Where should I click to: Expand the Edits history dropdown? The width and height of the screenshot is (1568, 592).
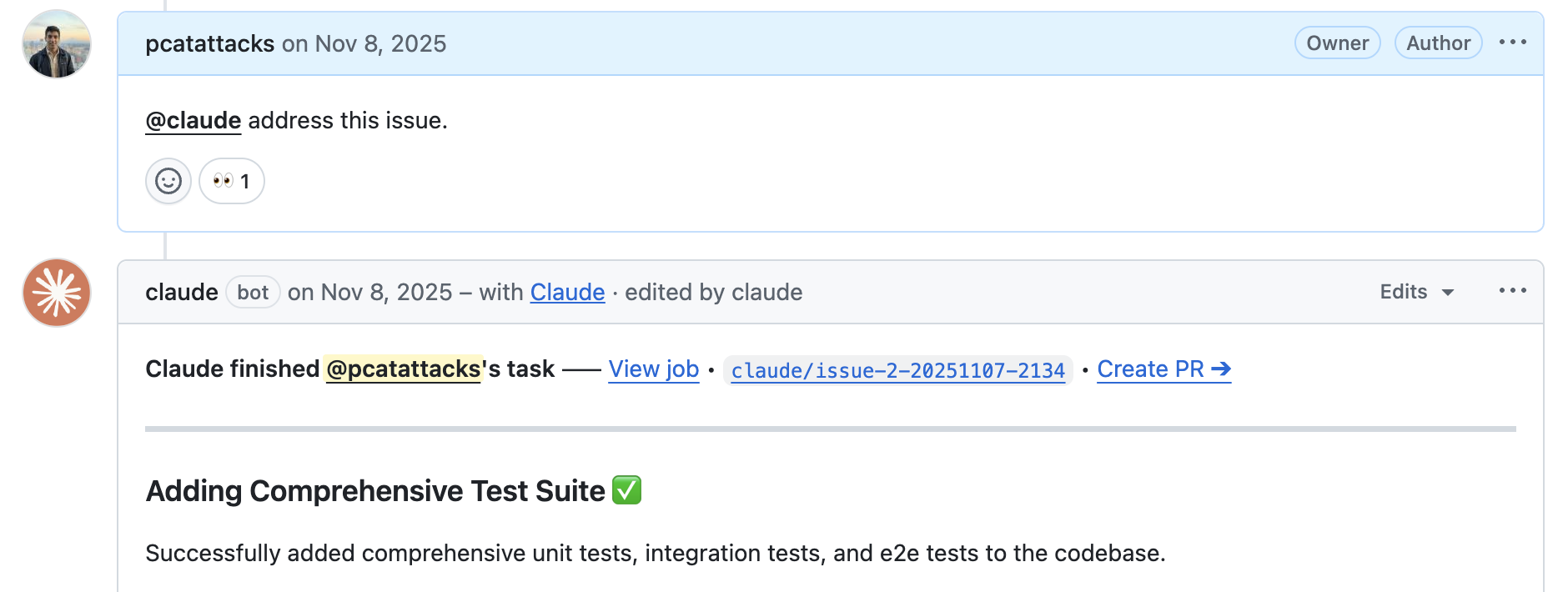1416,292
